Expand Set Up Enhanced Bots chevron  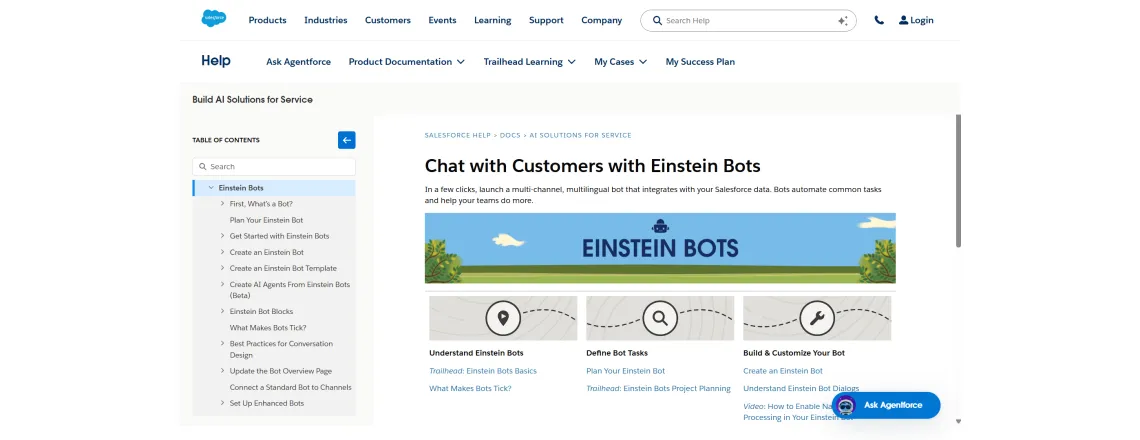[x=222, y=403]
